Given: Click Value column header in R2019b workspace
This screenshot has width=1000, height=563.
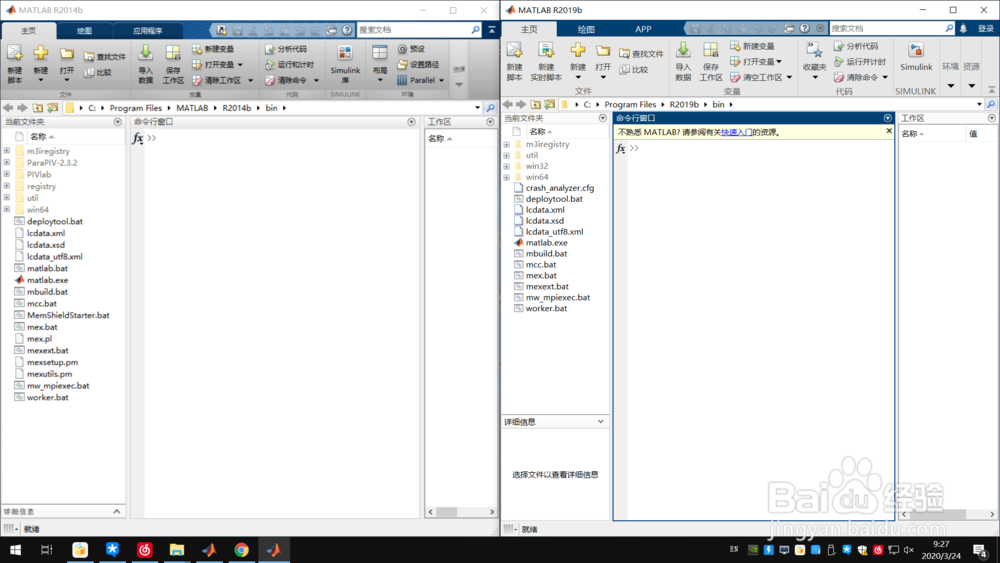Looking at the screenshot, I should point(973,133).
